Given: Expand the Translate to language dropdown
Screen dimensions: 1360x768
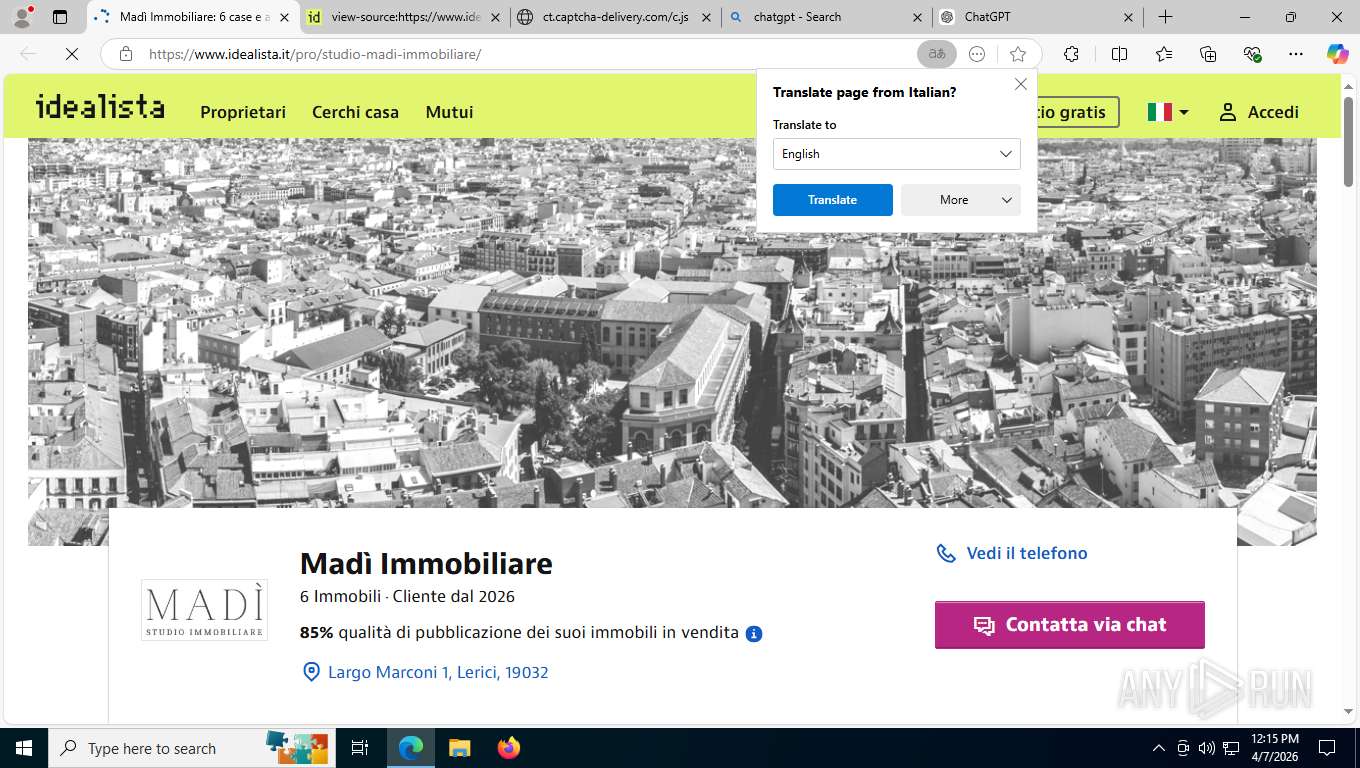Looking at the screenshot, I should (896, 154).
